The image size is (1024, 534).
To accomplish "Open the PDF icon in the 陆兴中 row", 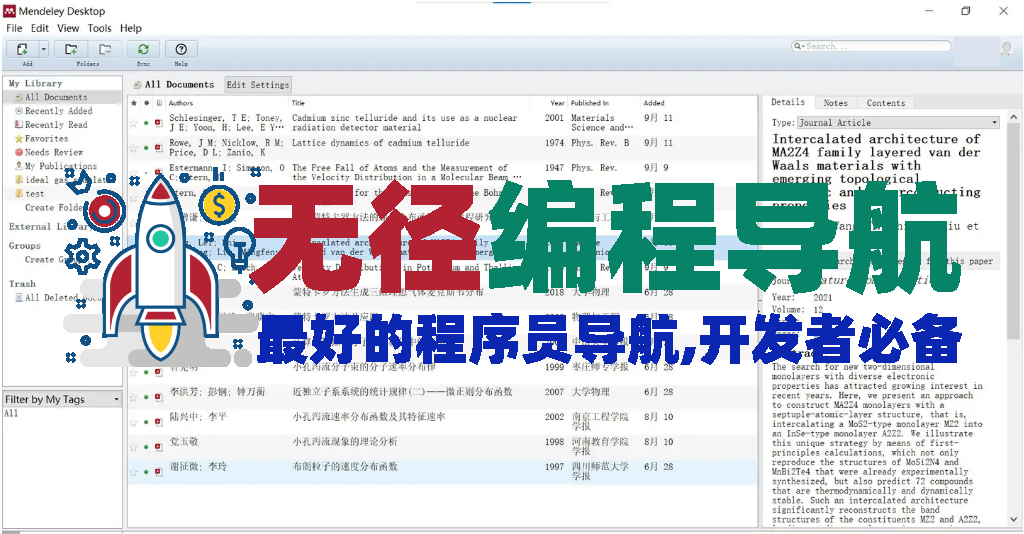I will (159, 422).
